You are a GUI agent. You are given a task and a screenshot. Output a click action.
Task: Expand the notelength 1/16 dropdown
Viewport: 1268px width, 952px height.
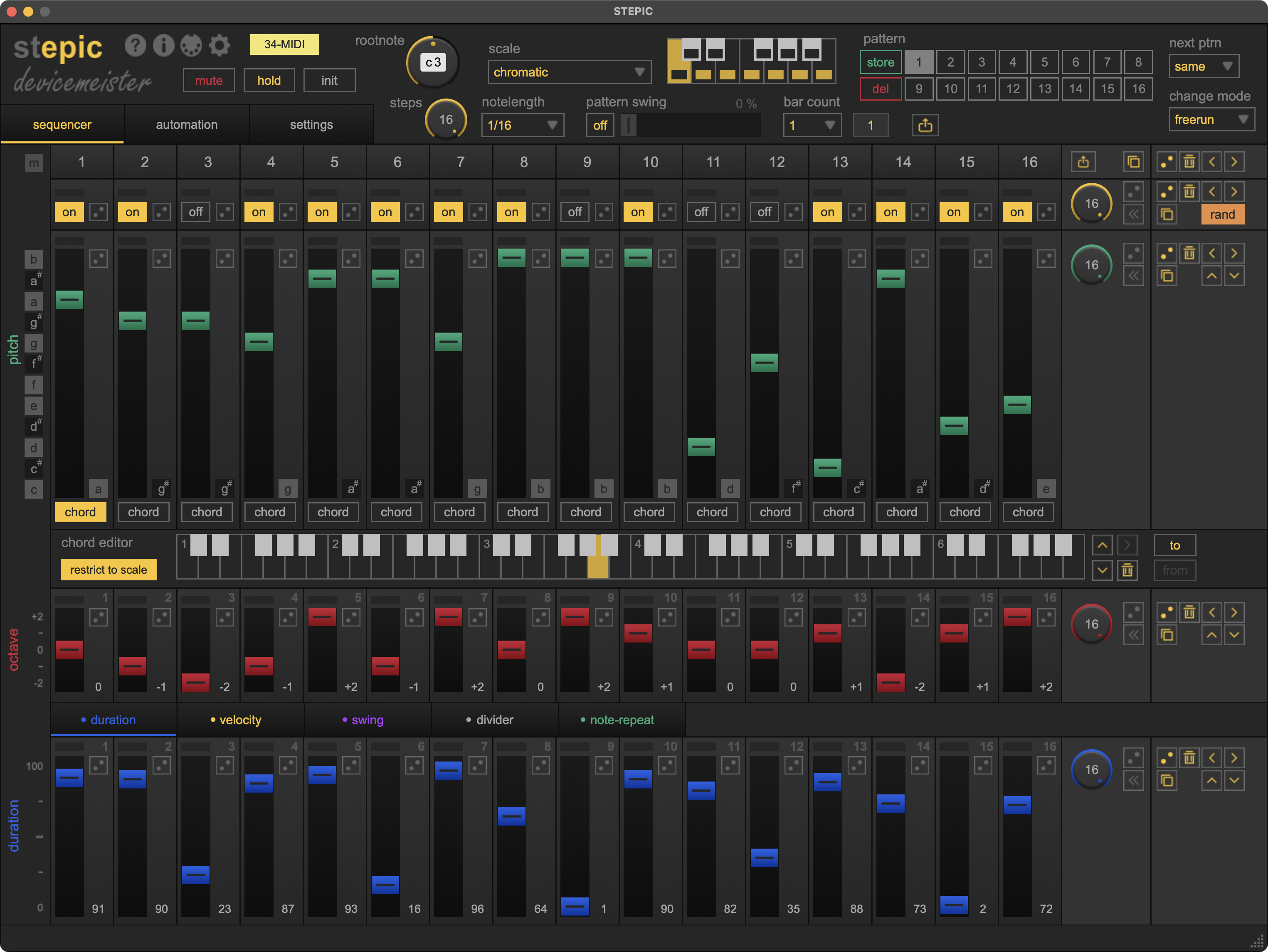coord(522,125)
